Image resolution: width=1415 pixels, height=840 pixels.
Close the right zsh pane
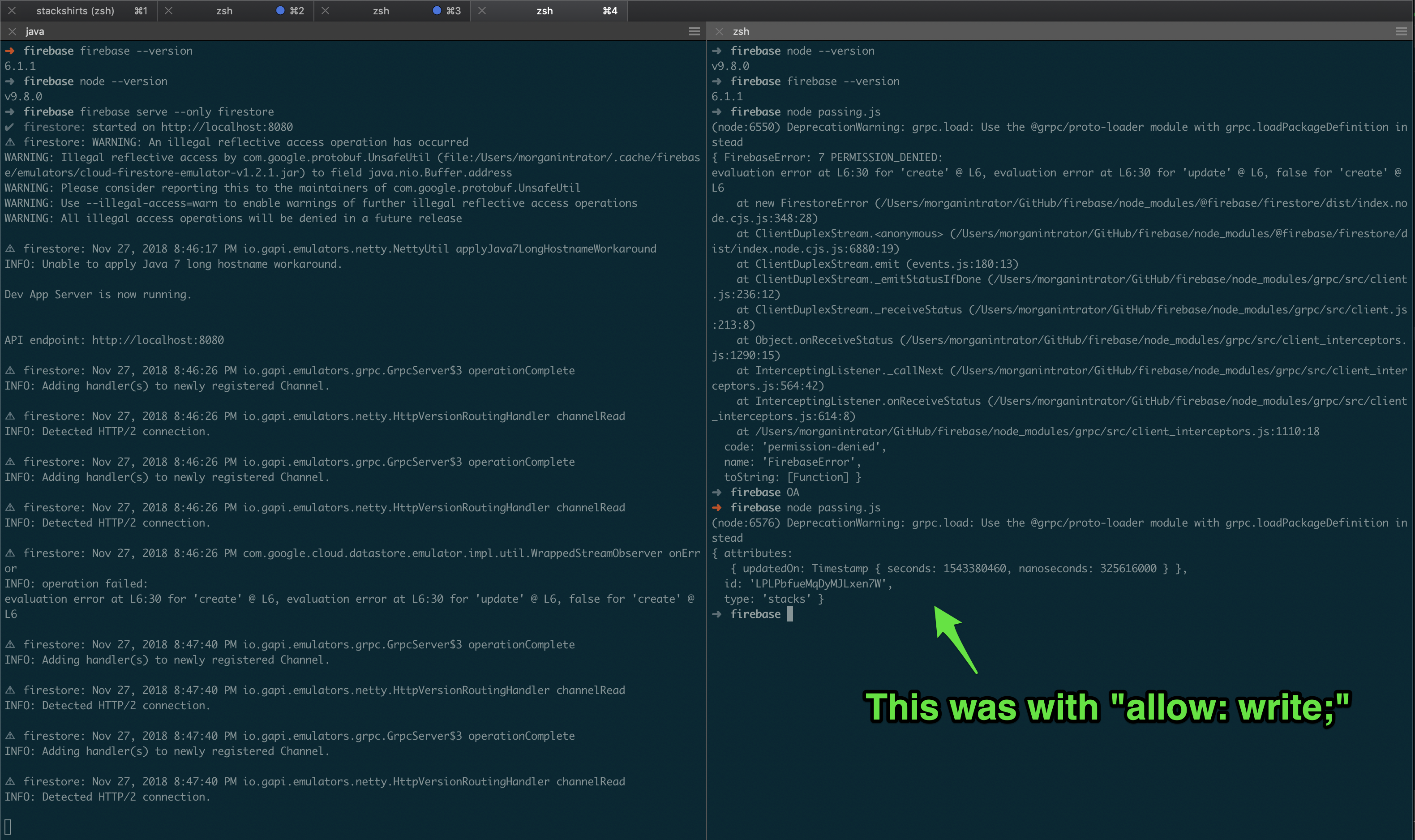coord(719,31)
